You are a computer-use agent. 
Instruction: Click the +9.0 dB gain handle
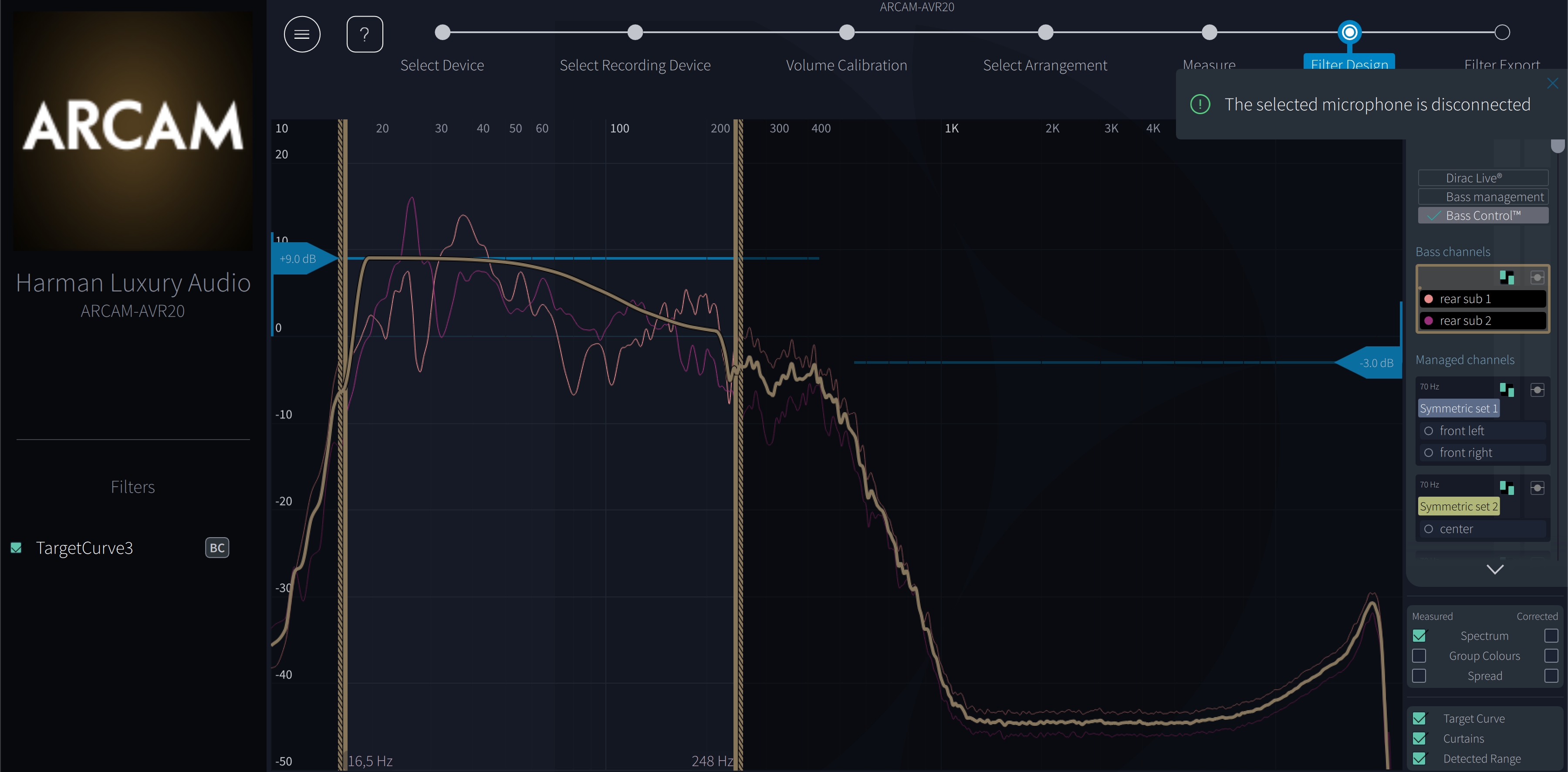coord(304,259)
